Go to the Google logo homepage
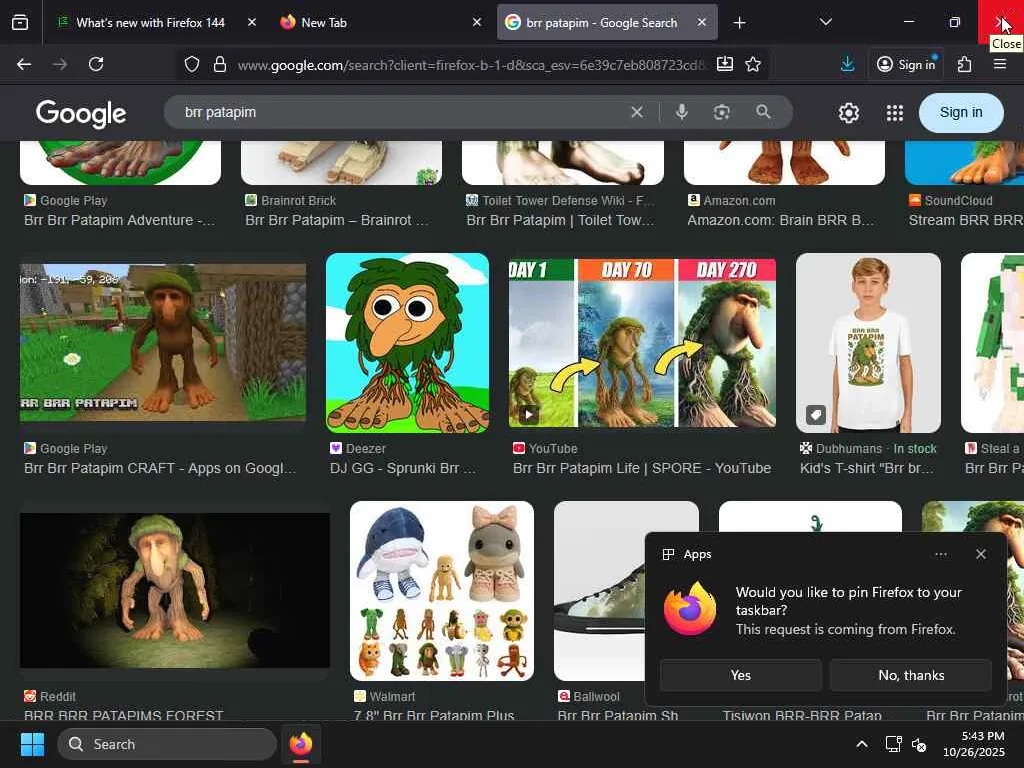Image resolution: width=1024 pixels, height=768 pixels. (x=81, y=114)
